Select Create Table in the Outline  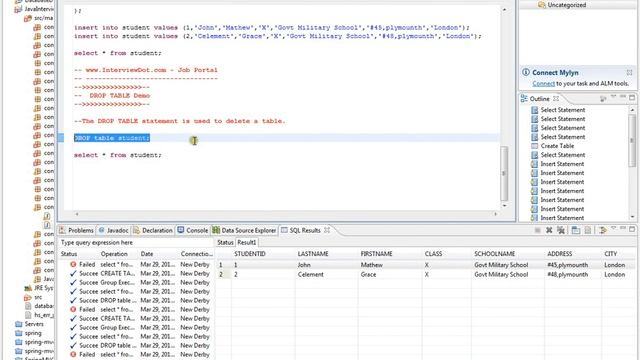point(557,146)
